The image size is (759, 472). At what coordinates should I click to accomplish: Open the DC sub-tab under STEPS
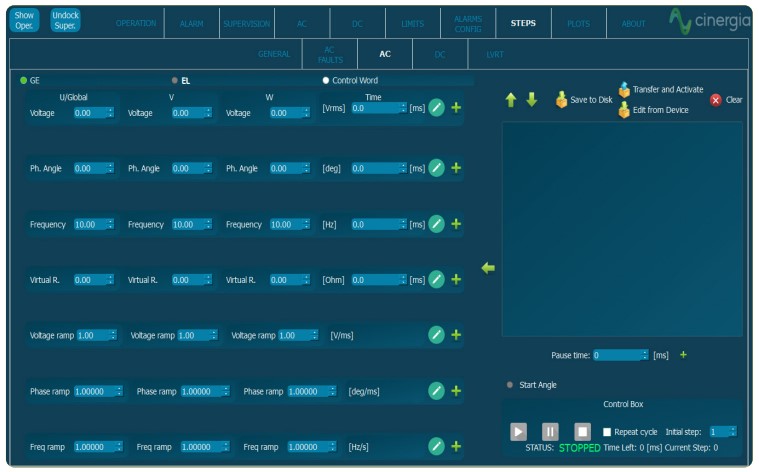[x=439, y=54]
